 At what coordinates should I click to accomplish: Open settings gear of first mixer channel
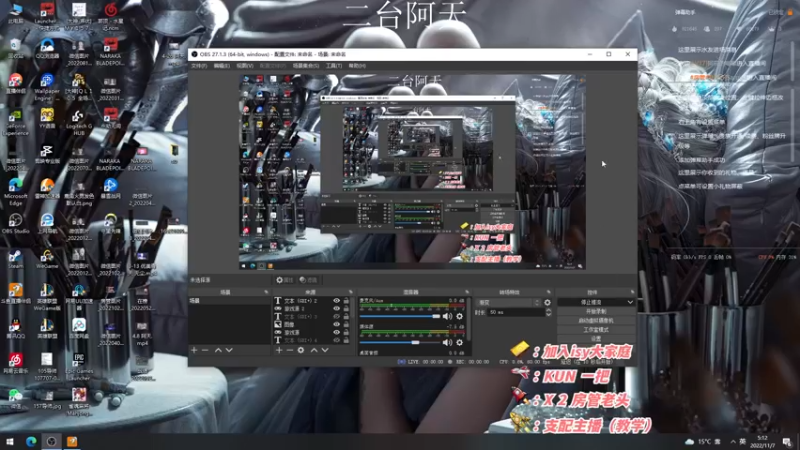pyautogui.click(x=460, y=316)
